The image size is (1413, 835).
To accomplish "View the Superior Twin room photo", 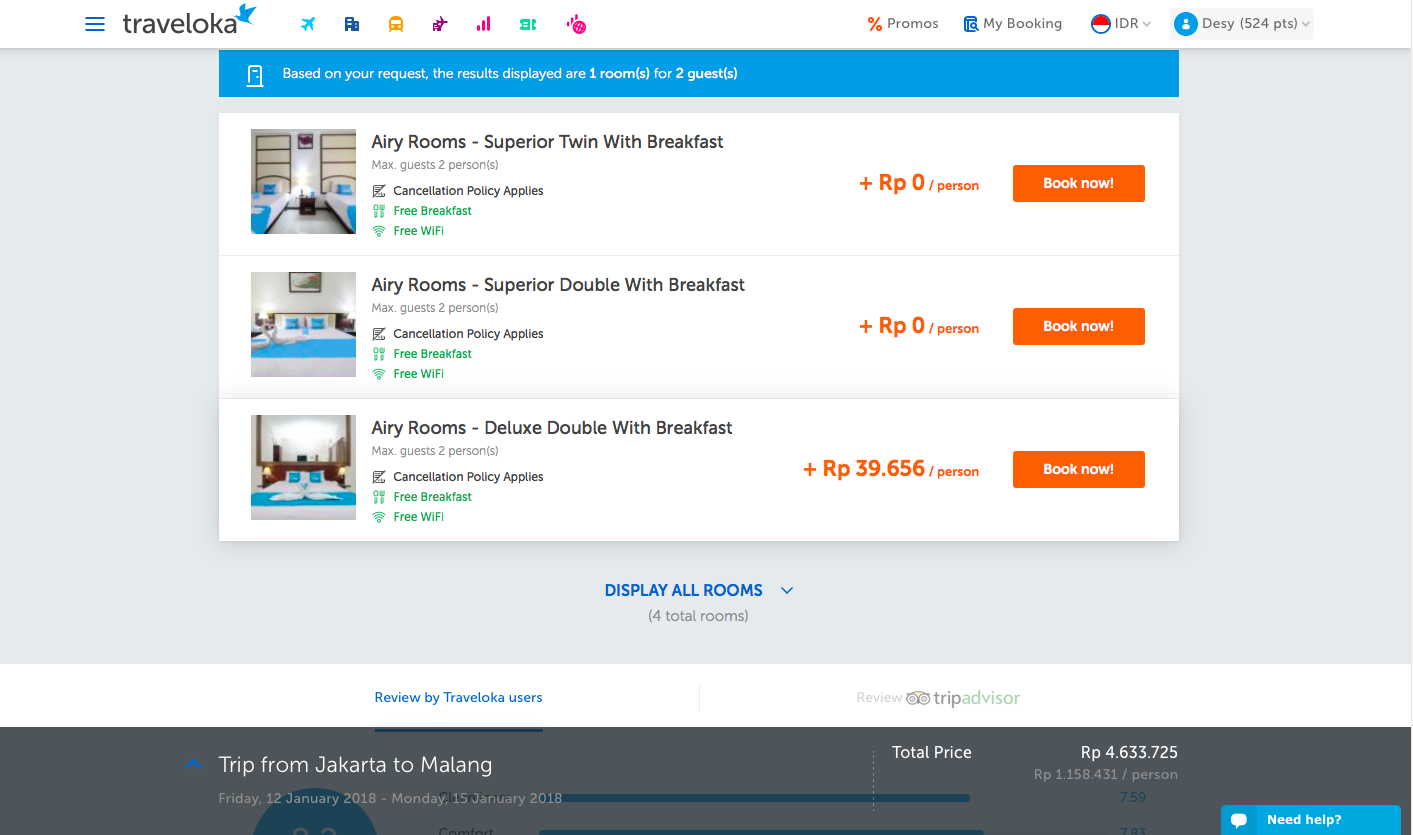I will pyautogui.click(x=303, y=181).
